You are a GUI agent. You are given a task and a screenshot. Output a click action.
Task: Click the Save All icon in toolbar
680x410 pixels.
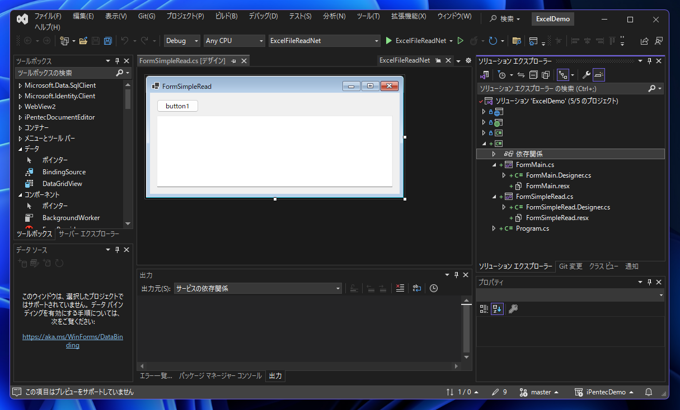(x=108, y=41)
